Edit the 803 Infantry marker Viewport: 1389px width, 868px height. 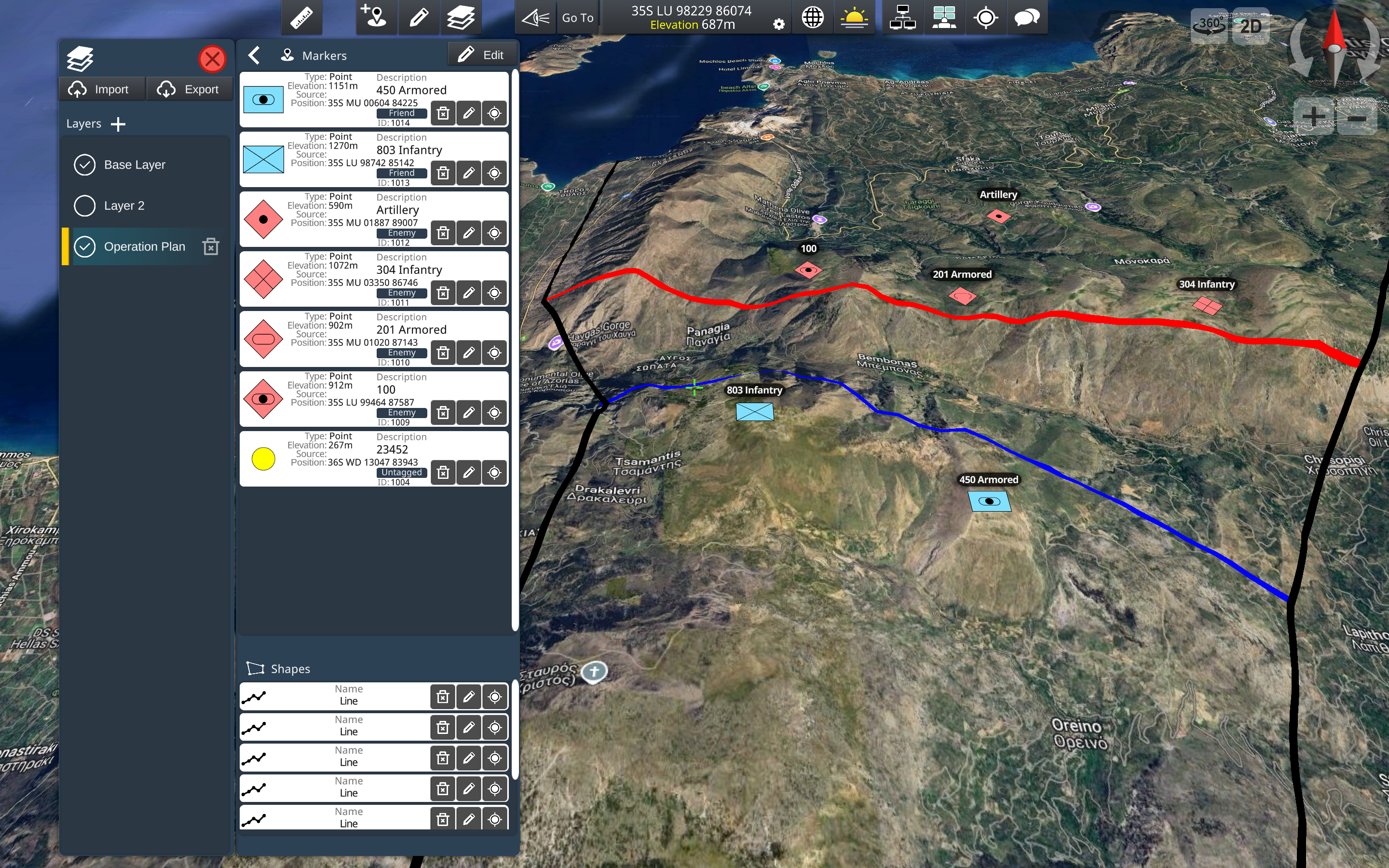click(468, 174)
